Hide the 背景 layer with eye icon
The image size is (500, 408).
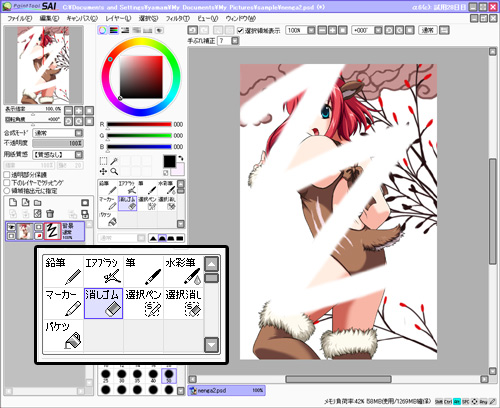11,227
